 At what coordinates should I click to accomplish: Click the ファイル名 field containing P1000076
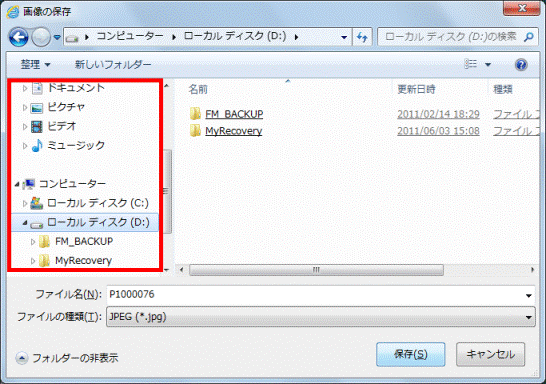click(x=315, y=295)
